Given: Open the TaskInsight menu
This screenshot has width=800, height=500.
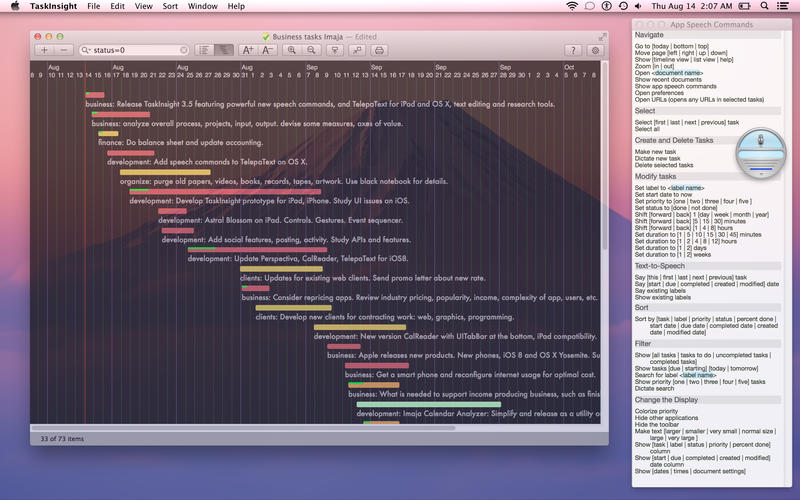Looking at the screenshot, I should (x=53, y=6).
